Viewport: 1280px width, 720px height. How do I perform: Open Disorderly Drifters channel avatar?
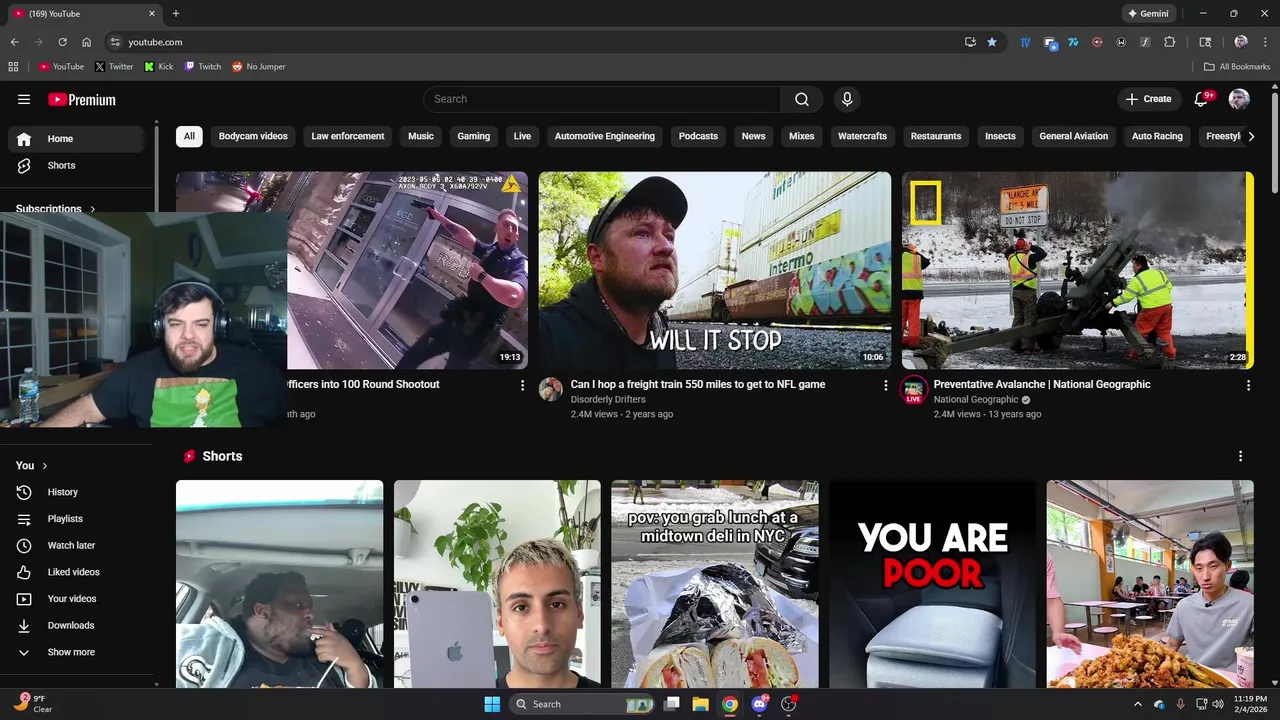[551, 390]
